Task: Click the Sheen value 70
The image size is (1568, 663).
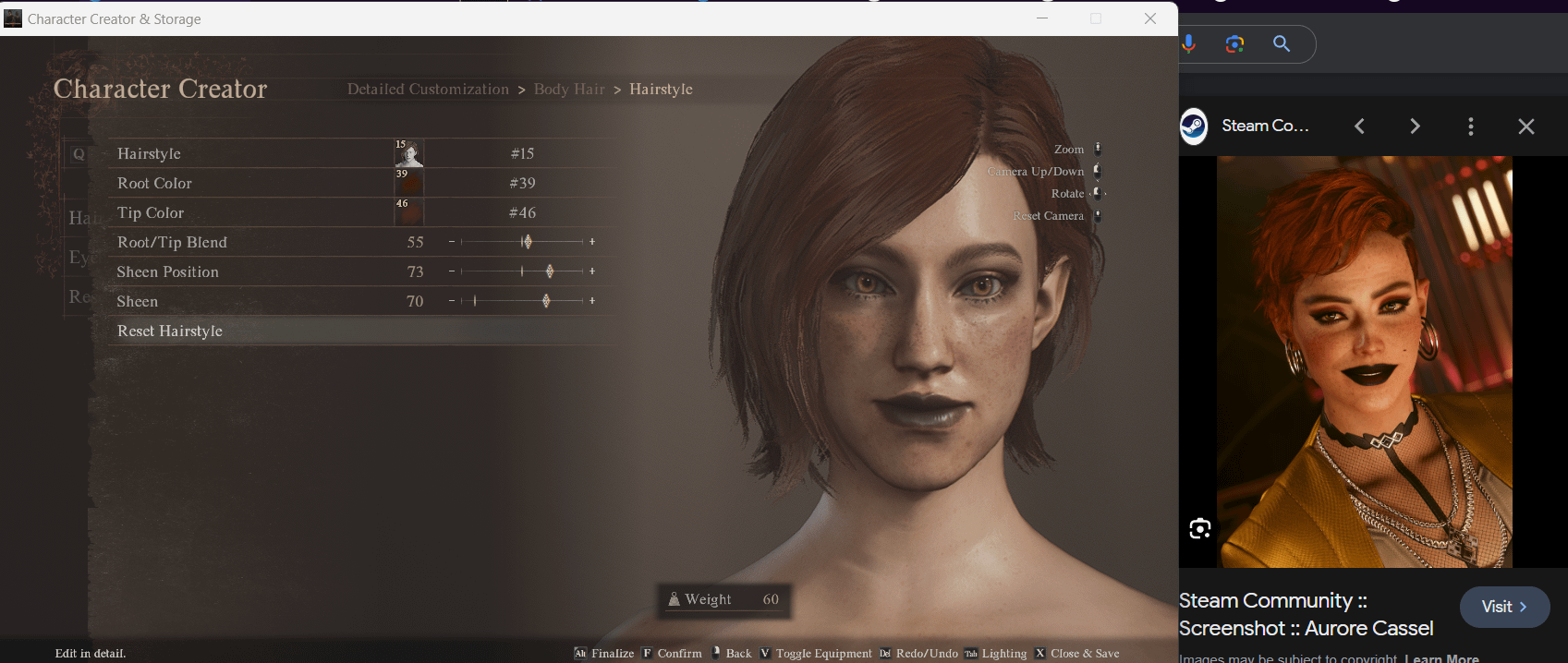Action: (415, 301)
